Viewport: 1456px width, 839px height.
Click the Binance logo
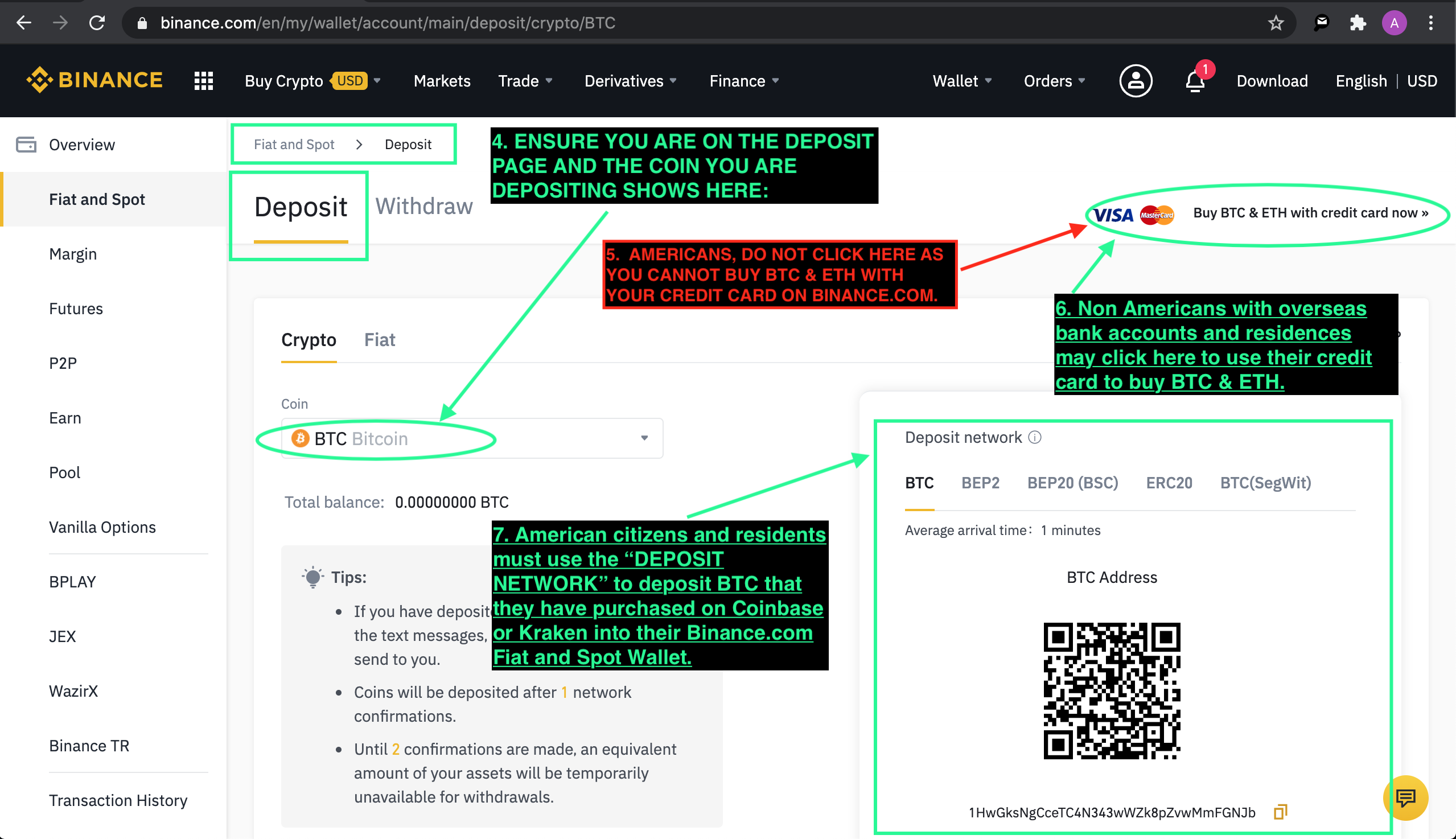[94, 80]
